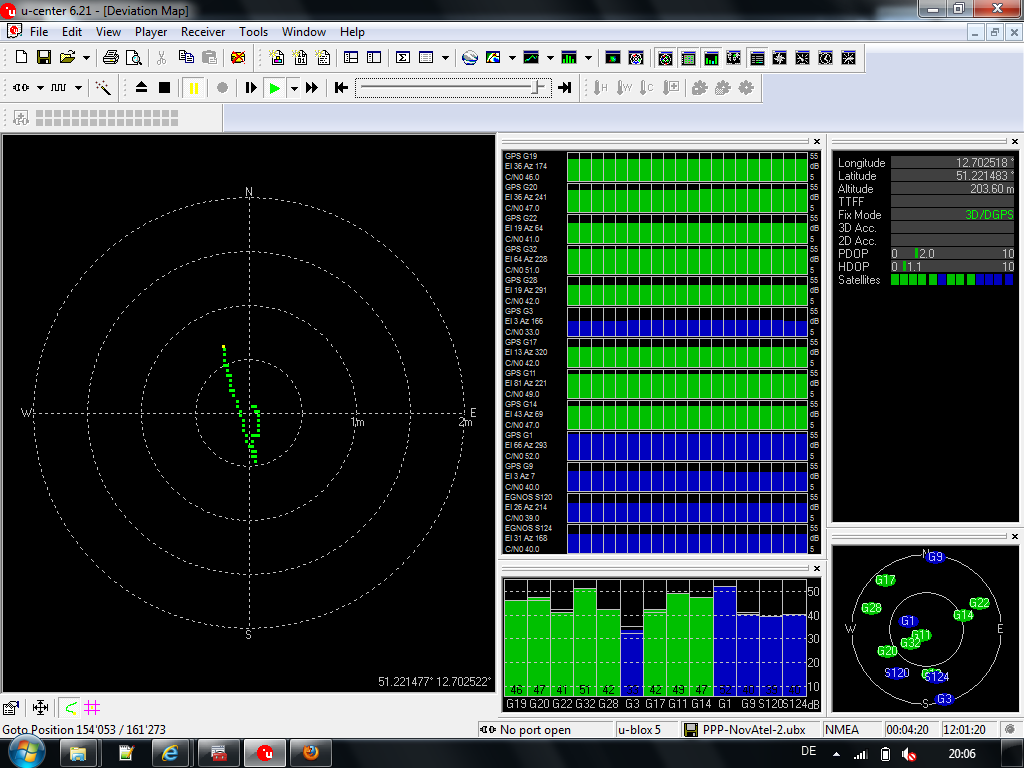Click the Eject log file icon
The height and width of the screenshot is (768, 1024).
(x=141, y=88)
